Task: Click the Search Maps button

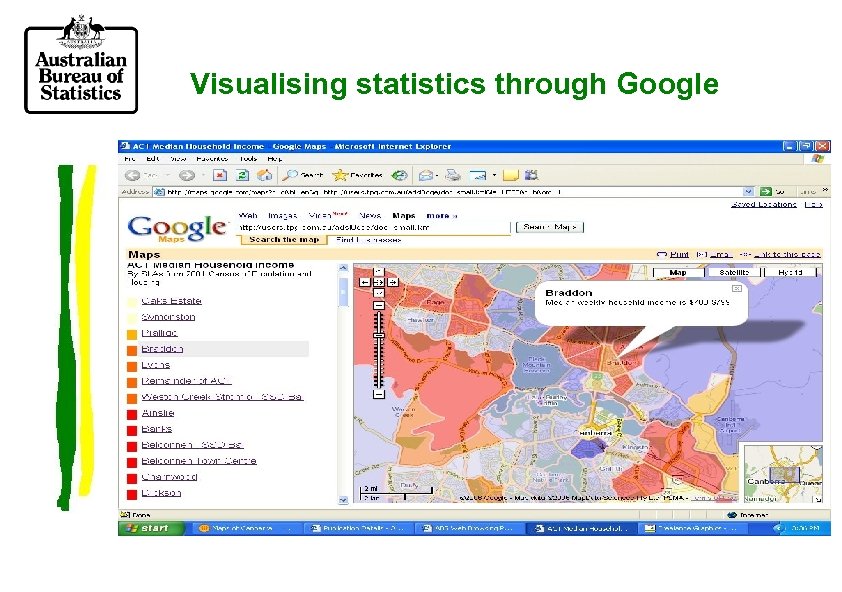Action: tap(549, 227)
